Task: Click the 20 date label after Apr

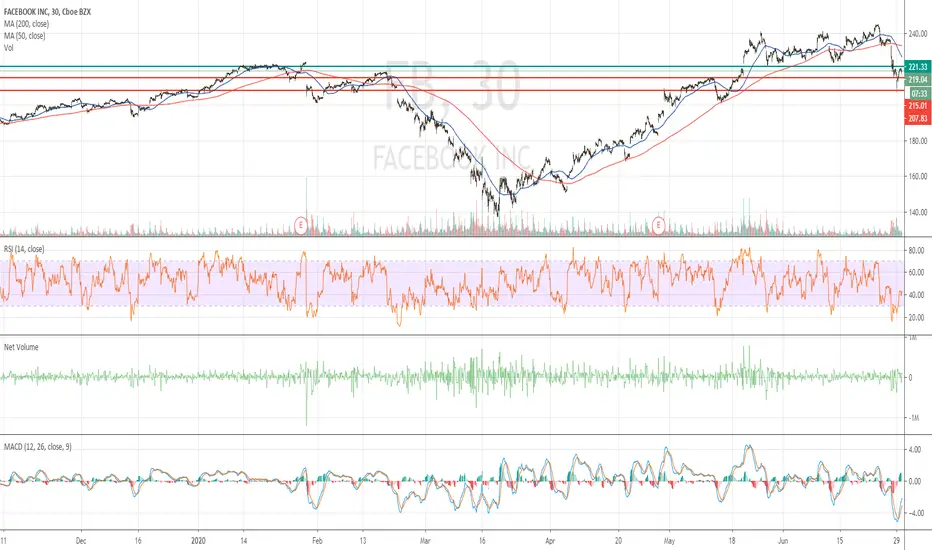Action: click(618, 541)
